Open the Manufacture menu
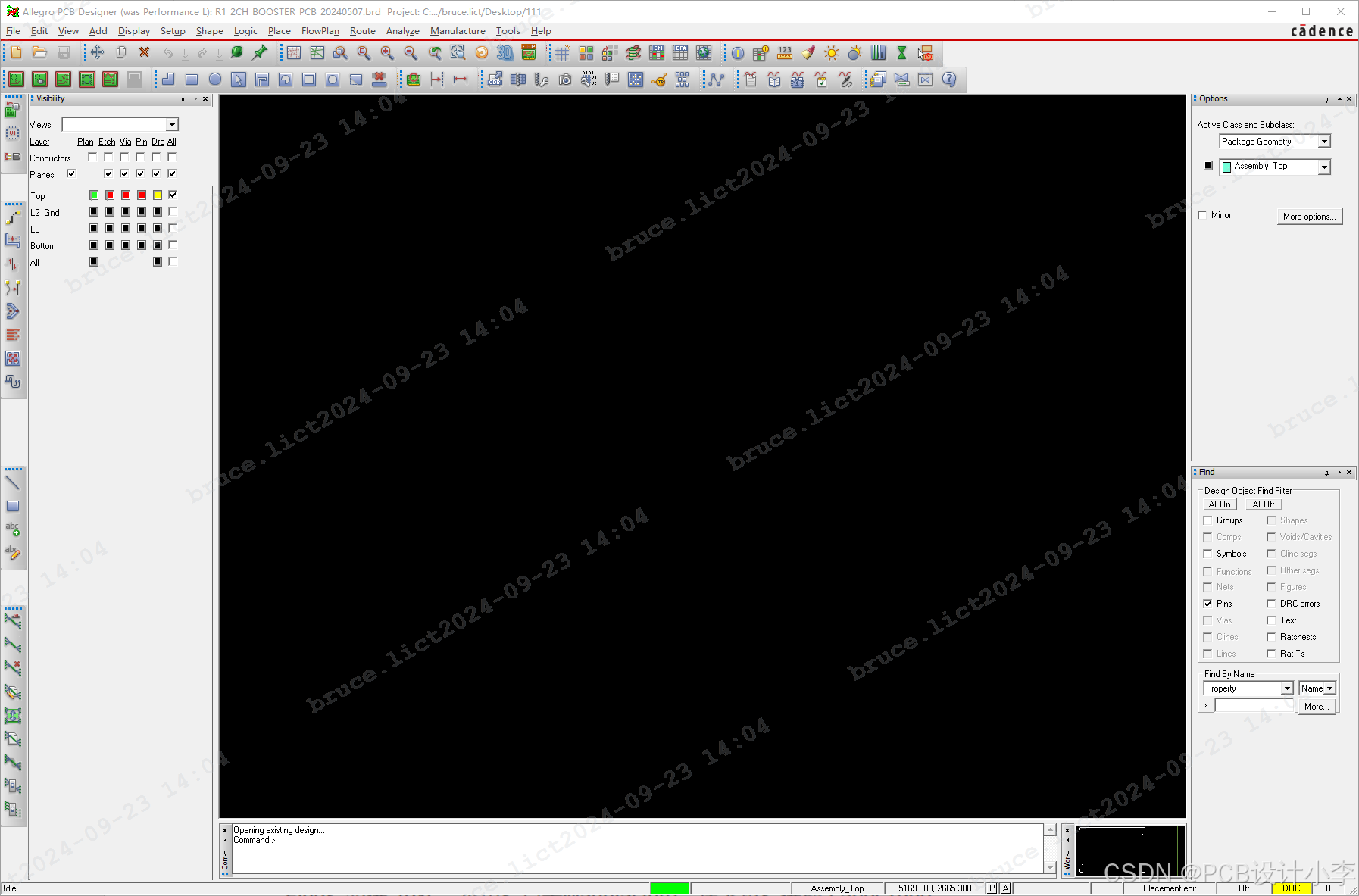This screenshot has width=1359, height=896. (458, 31)
